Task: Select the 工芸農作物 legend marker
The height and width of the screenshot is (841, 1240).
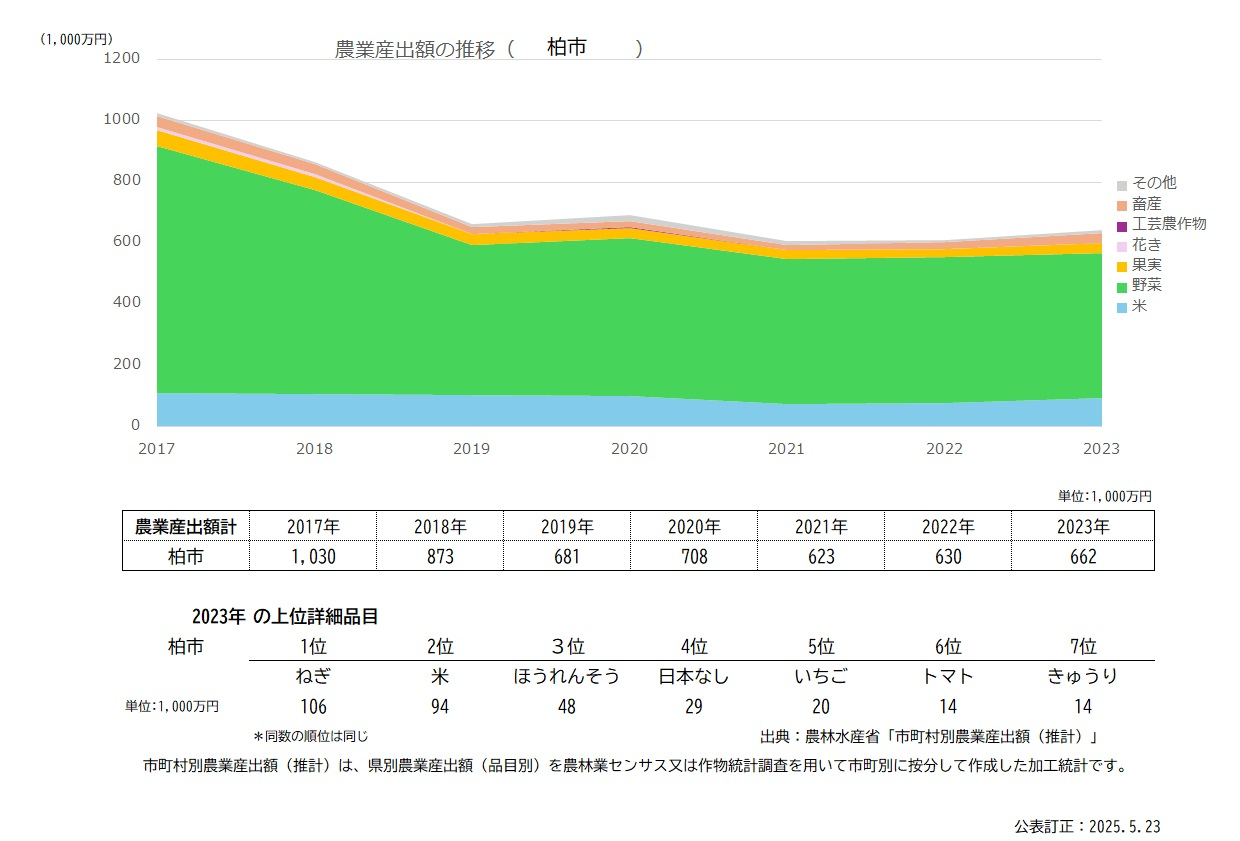Action: click(1124, 224)
